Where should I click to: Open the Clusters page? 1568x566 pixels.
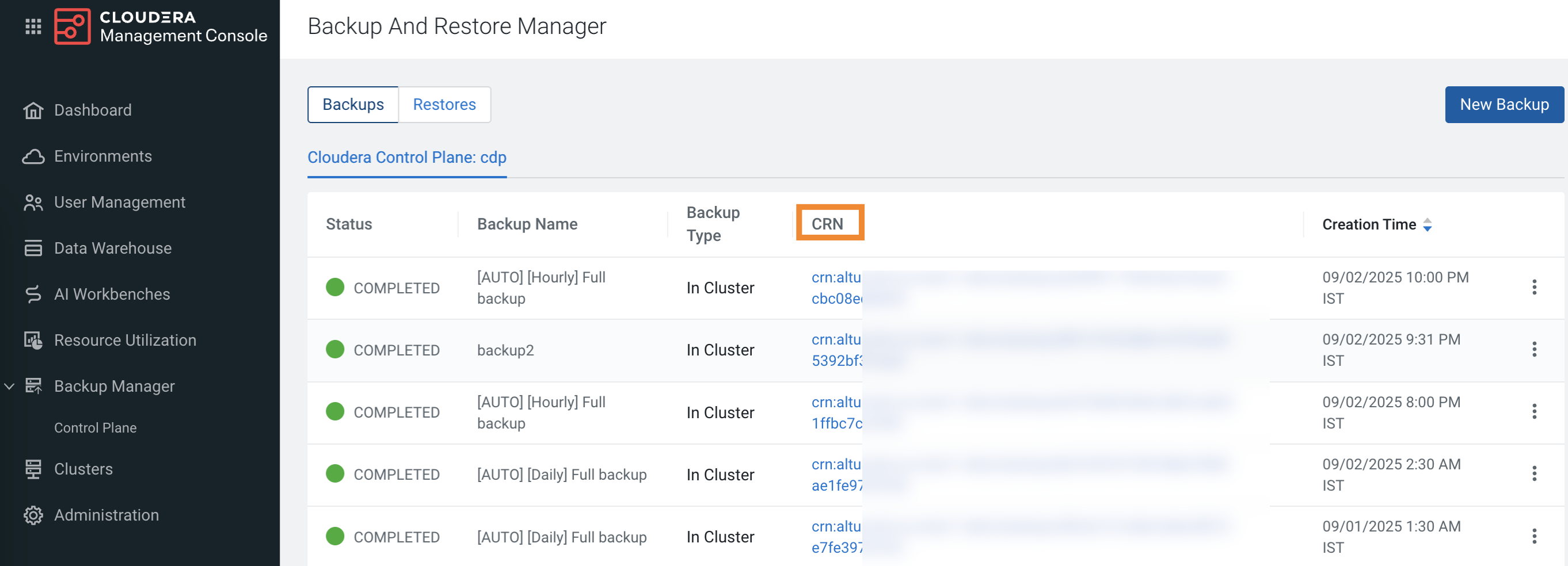click(x=83, y=469)
